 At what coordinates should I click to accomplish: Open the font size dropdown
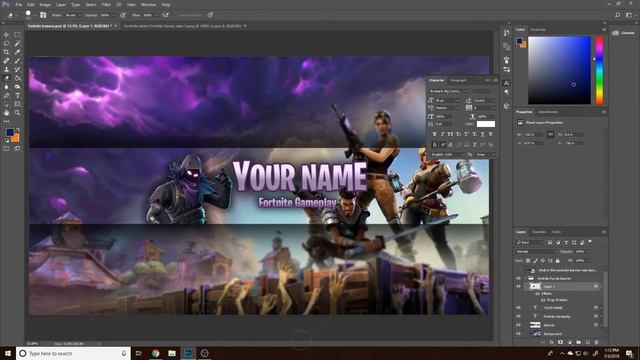(447, 100)
